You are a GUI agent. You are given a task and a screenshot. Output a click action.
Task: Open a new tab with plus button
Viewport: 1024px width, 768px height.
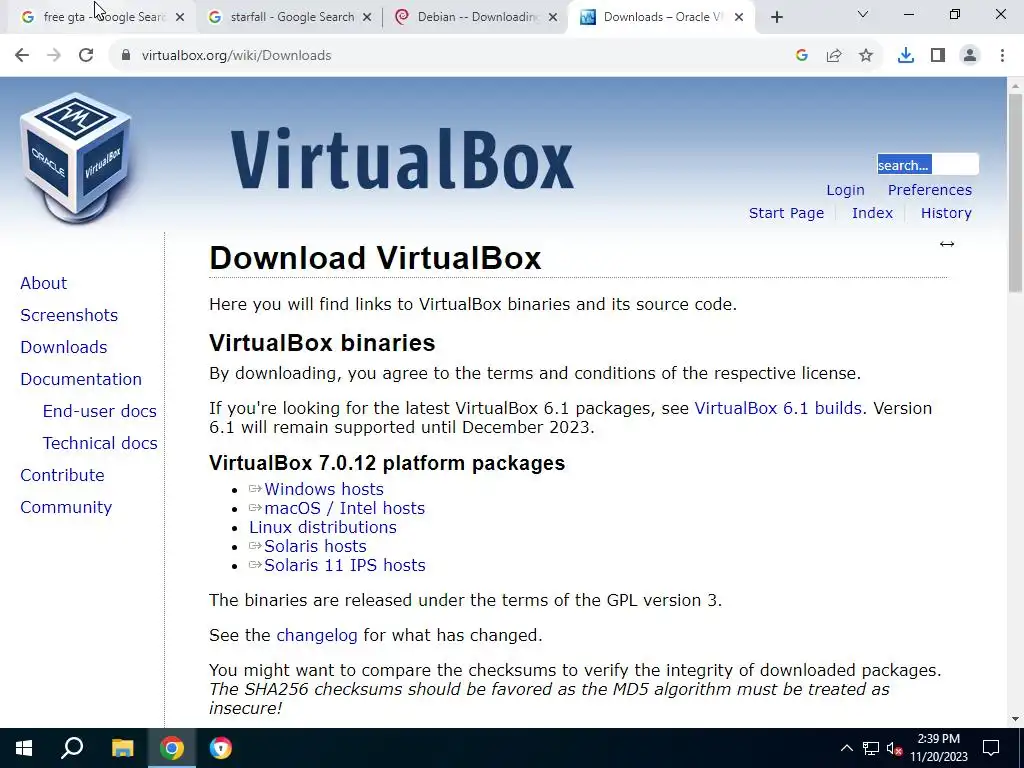point(776,18)
